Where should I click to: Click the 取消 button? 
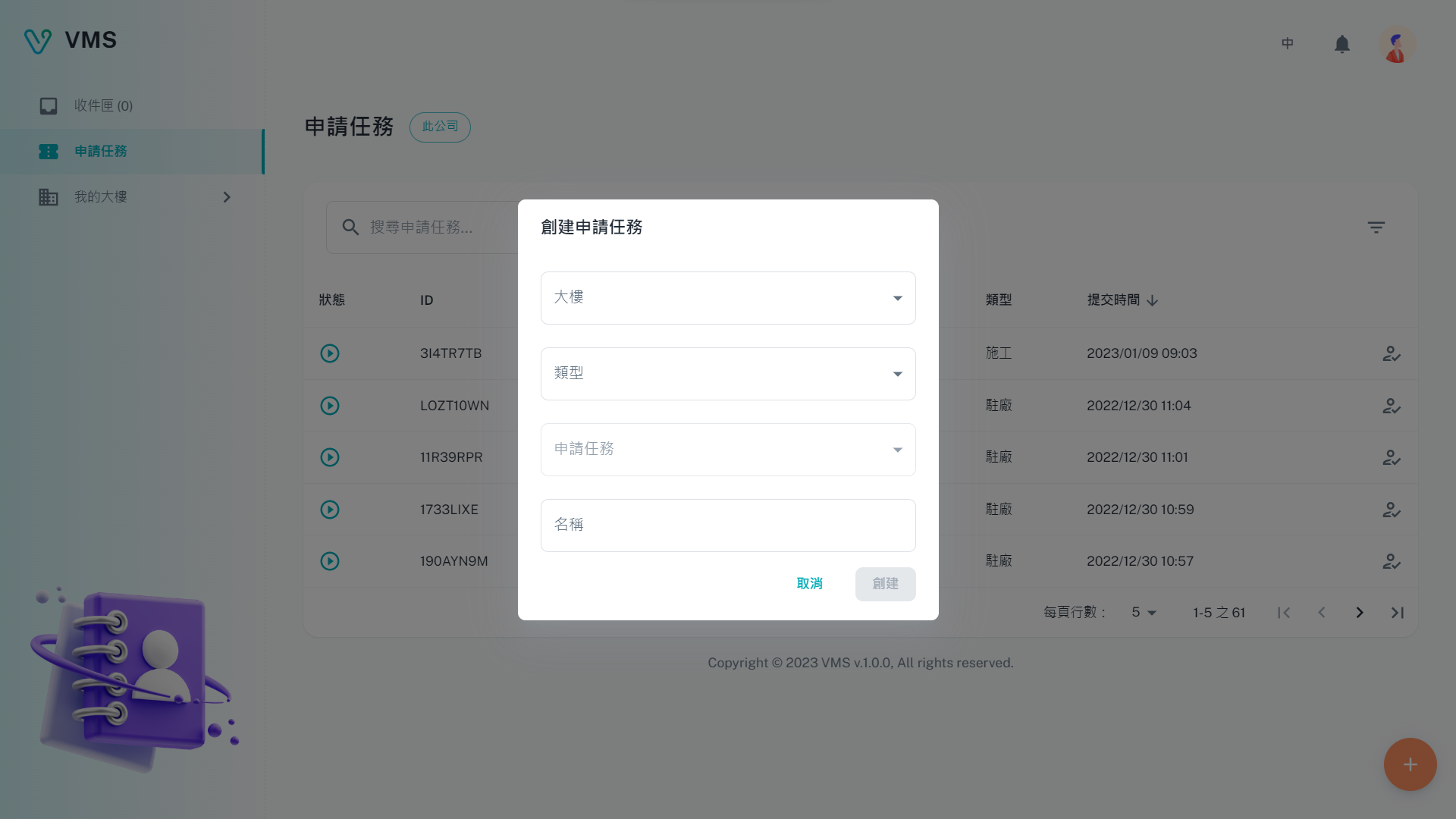point(809,584)
